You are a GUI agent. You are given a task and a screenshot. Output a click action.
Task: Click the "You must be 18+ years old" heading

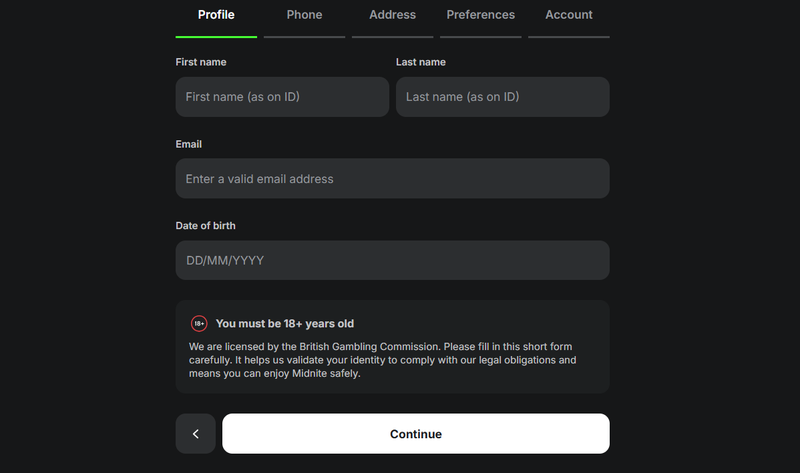(x=285, y=324)
